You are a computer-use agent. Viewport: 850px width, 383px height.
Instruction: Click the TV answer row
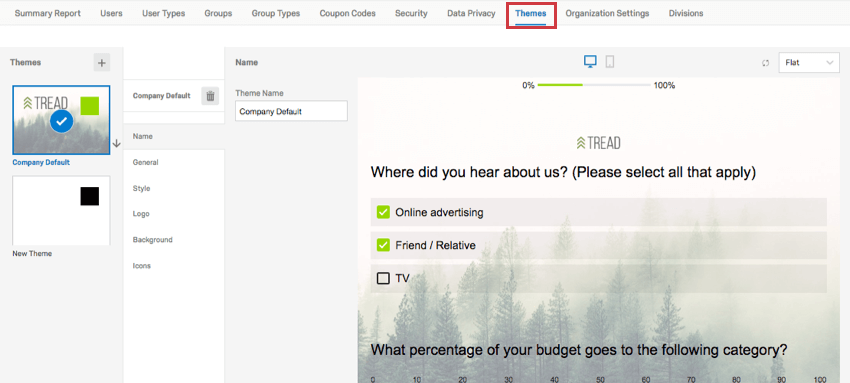[x=598, y=278]
